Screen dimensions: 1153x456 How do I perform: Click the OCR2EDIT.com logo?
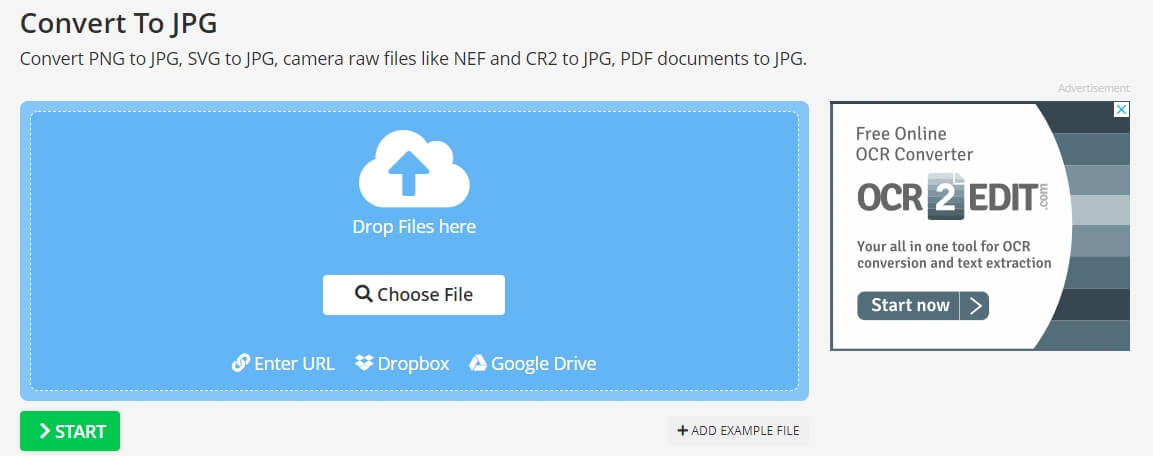click(x=953, y=196)
